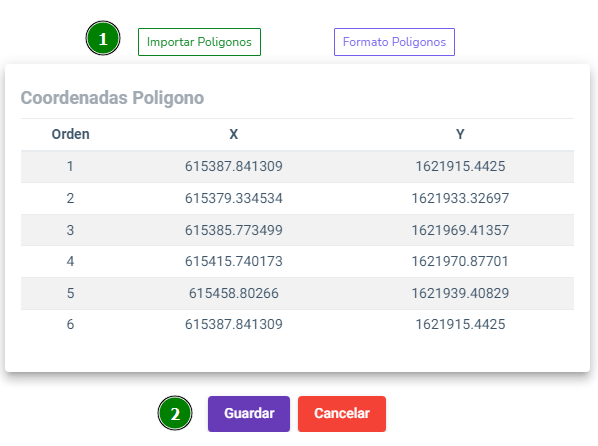Click order number 6 in last row
Screen dimensions: 598x446
(71, 324)
